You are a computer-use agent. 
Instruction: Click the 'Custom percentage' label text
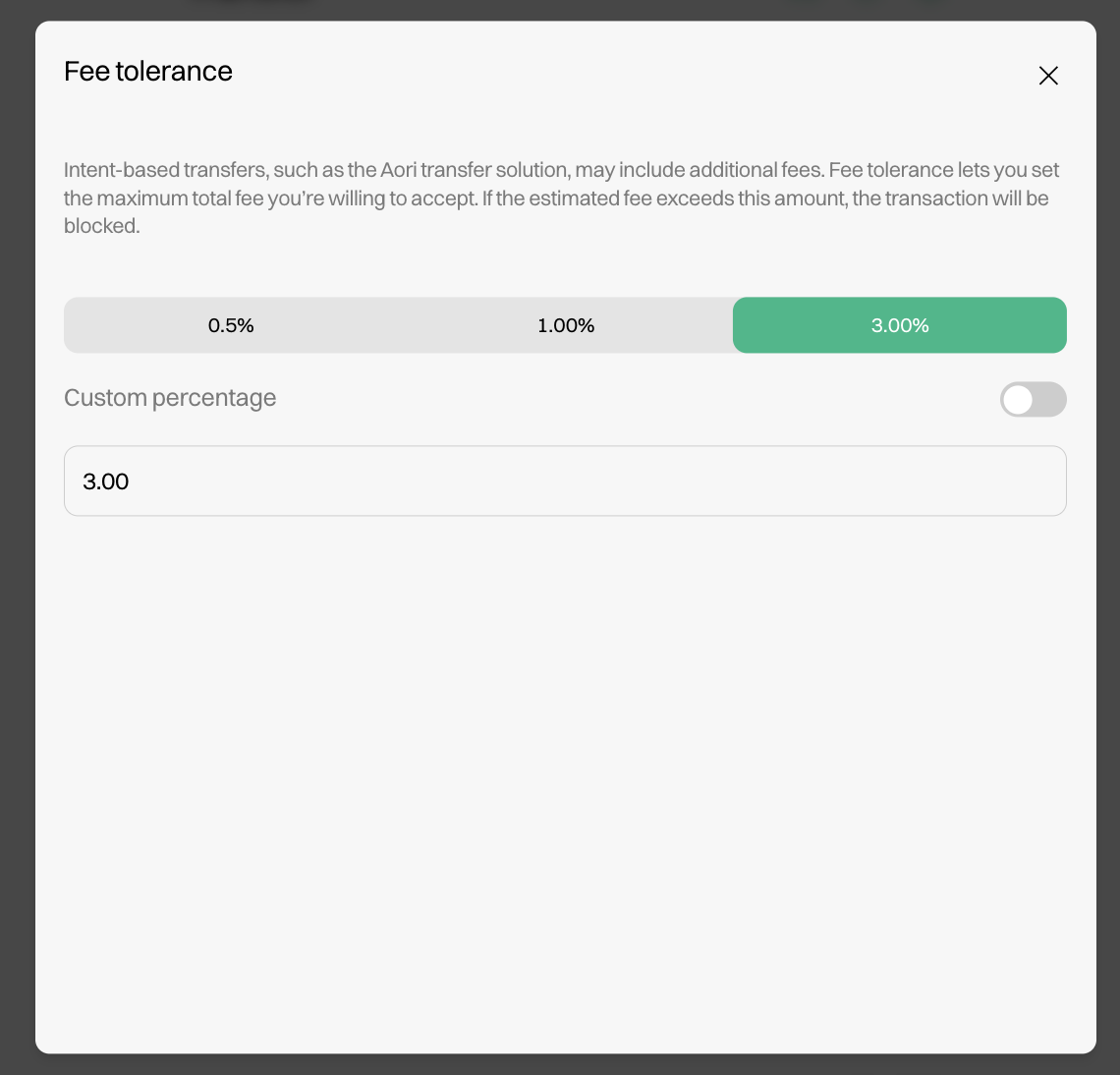click(170, 398)
